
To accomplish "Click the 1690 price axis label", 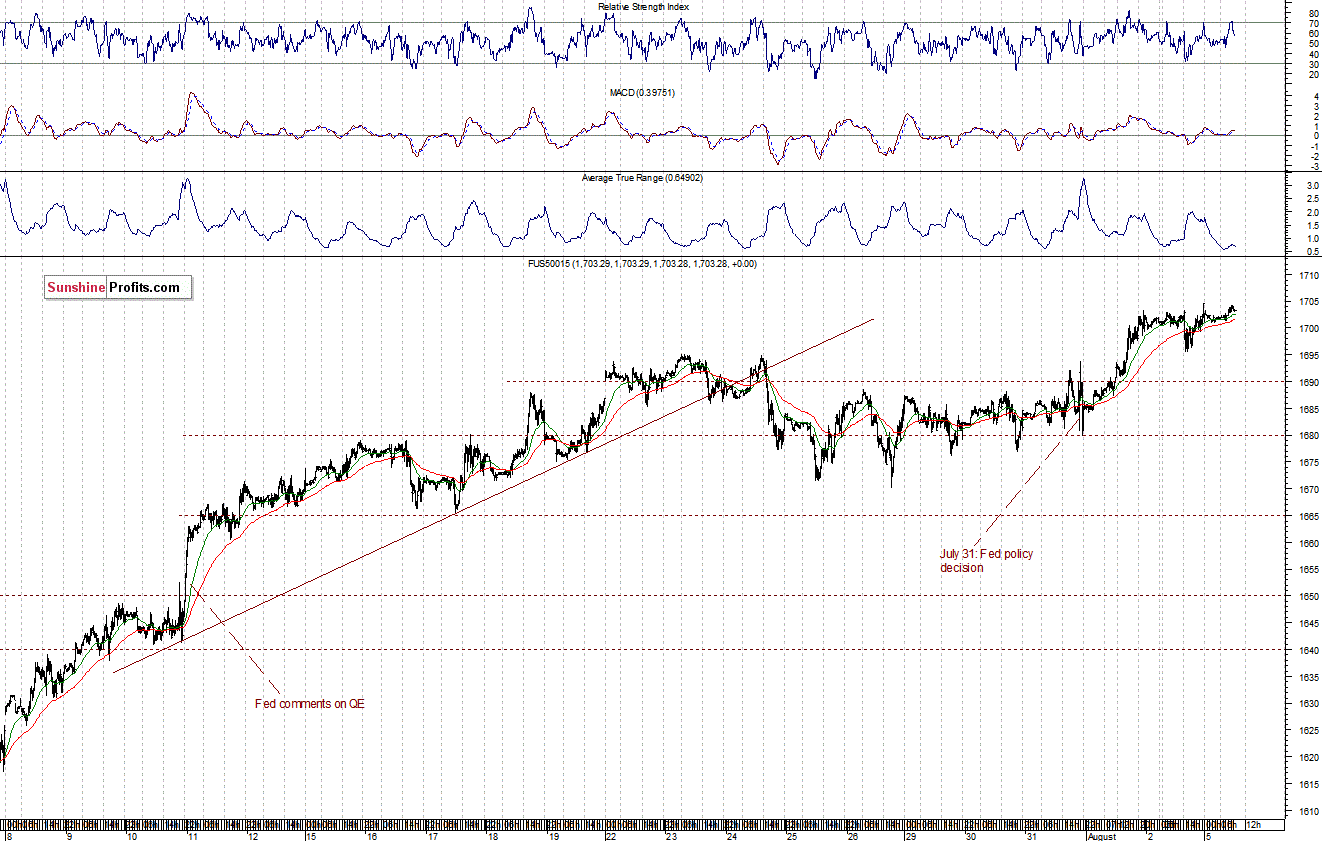I will tap(1308, 383).
